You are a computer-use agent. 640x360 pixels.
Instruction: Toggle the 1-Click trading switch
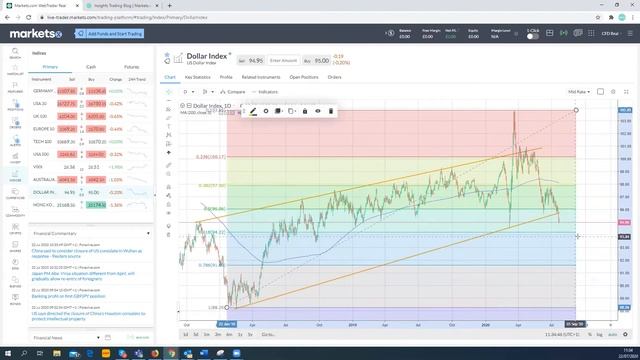(x=532, y=36)
